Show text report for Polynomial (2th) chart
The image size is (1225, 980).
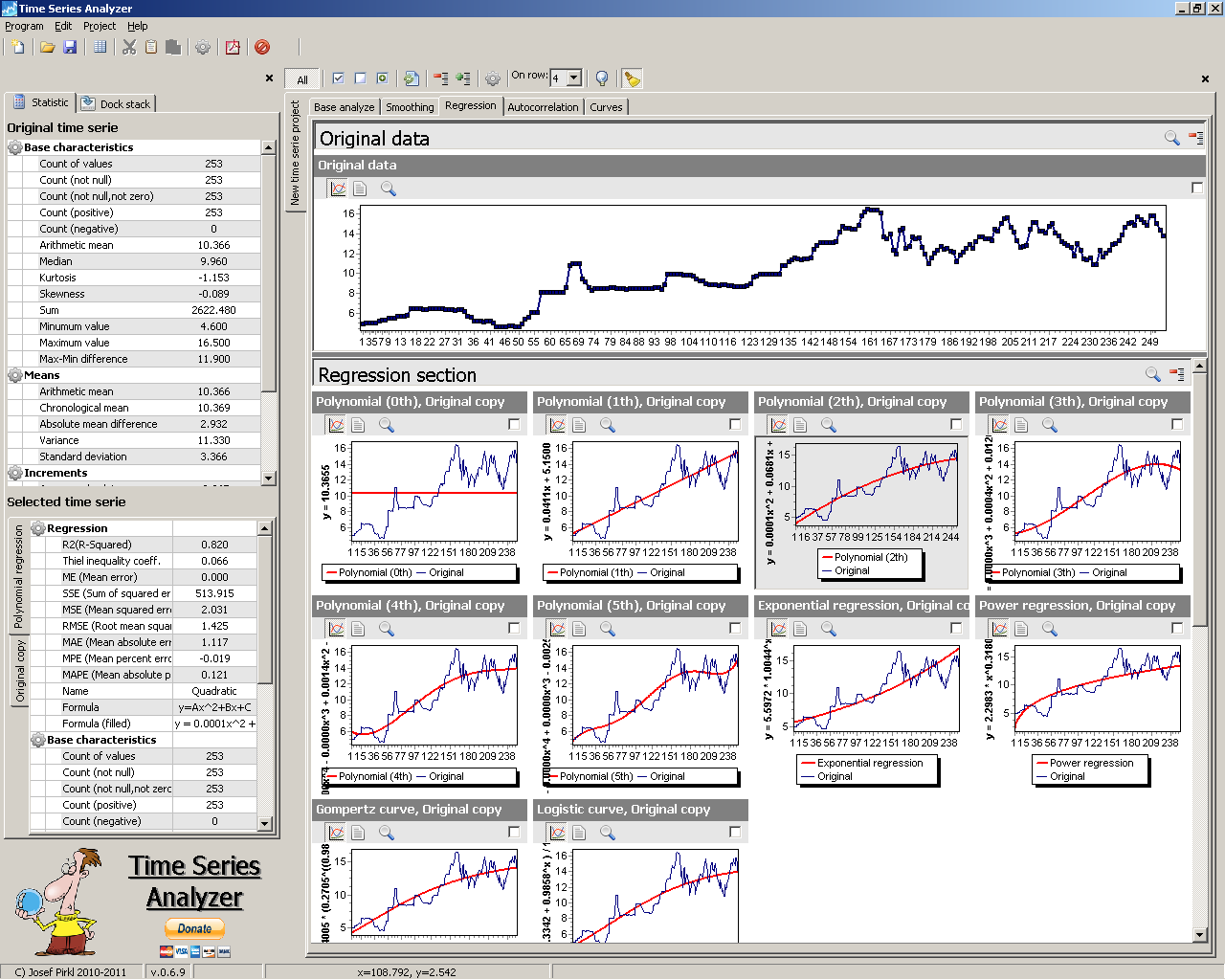click(800, 425)
